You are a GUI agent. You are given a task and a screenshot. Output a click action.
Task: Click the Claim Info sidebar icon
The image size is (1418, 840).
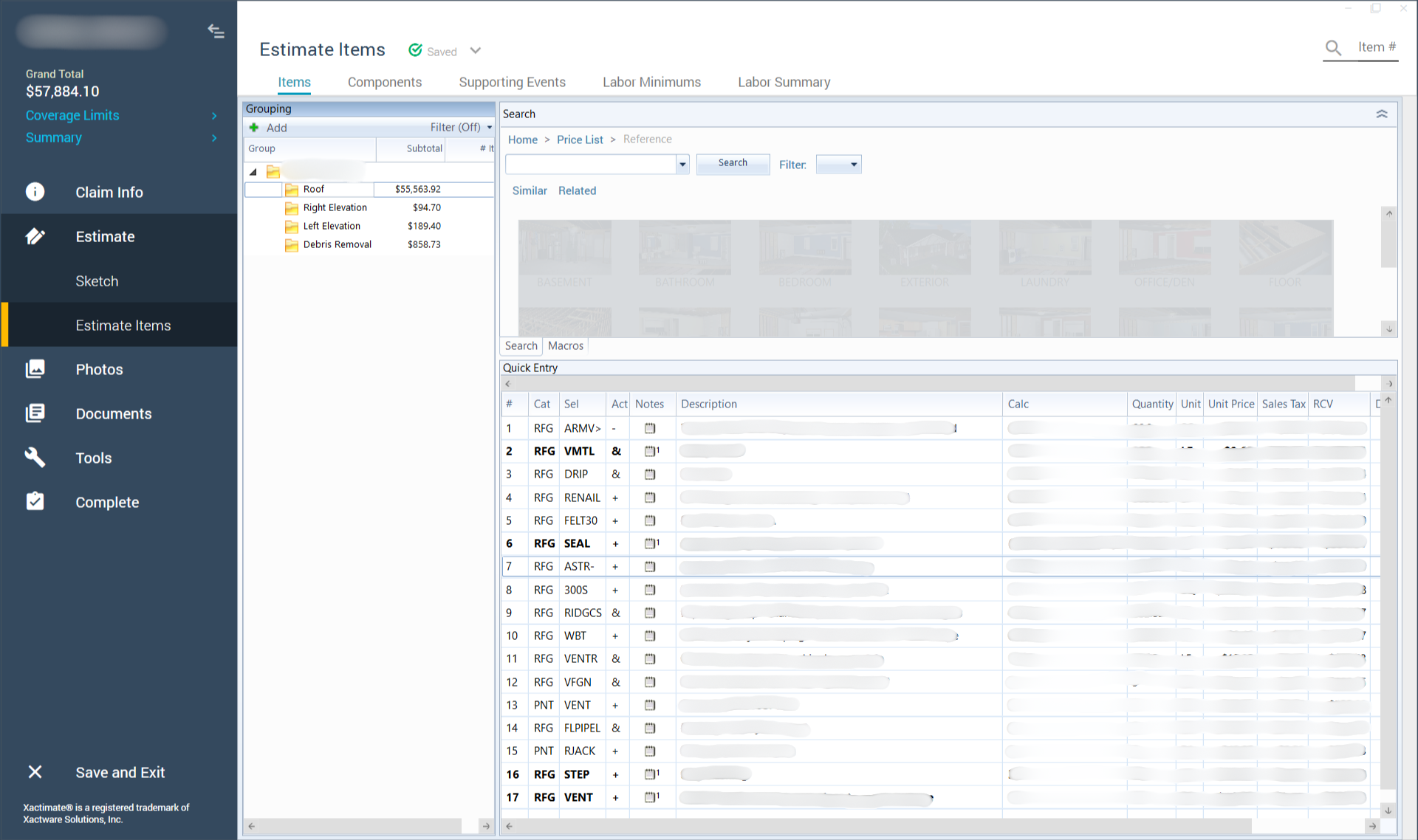click(x=35, y=192)
